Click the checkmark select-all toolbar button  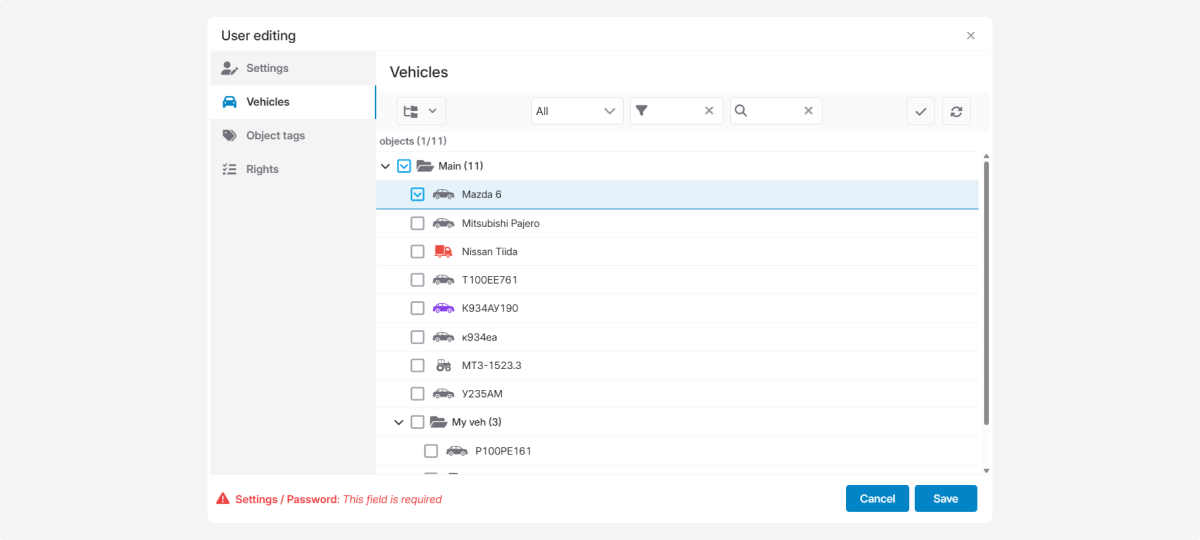point(920,111)
